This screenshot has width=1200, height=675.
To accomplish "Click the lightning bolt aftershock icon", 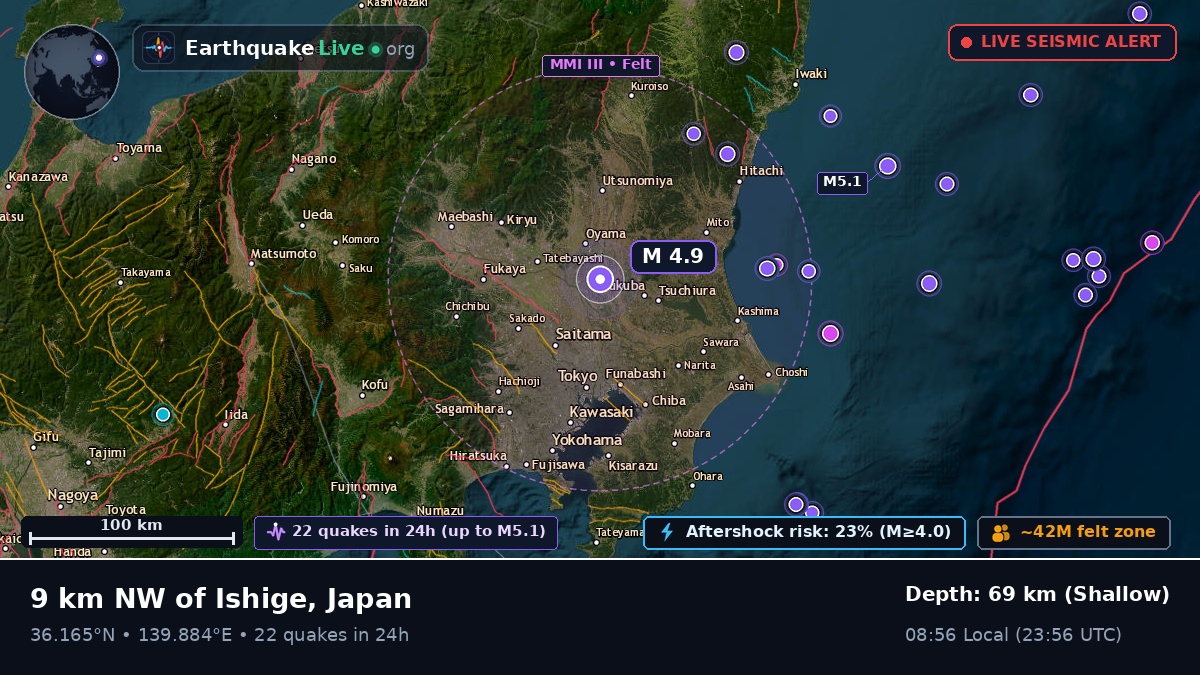I will click(667, 532).
